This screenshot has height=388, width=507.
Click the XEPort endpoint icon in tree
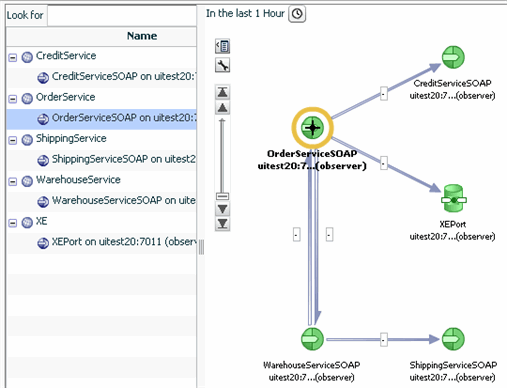43,243
